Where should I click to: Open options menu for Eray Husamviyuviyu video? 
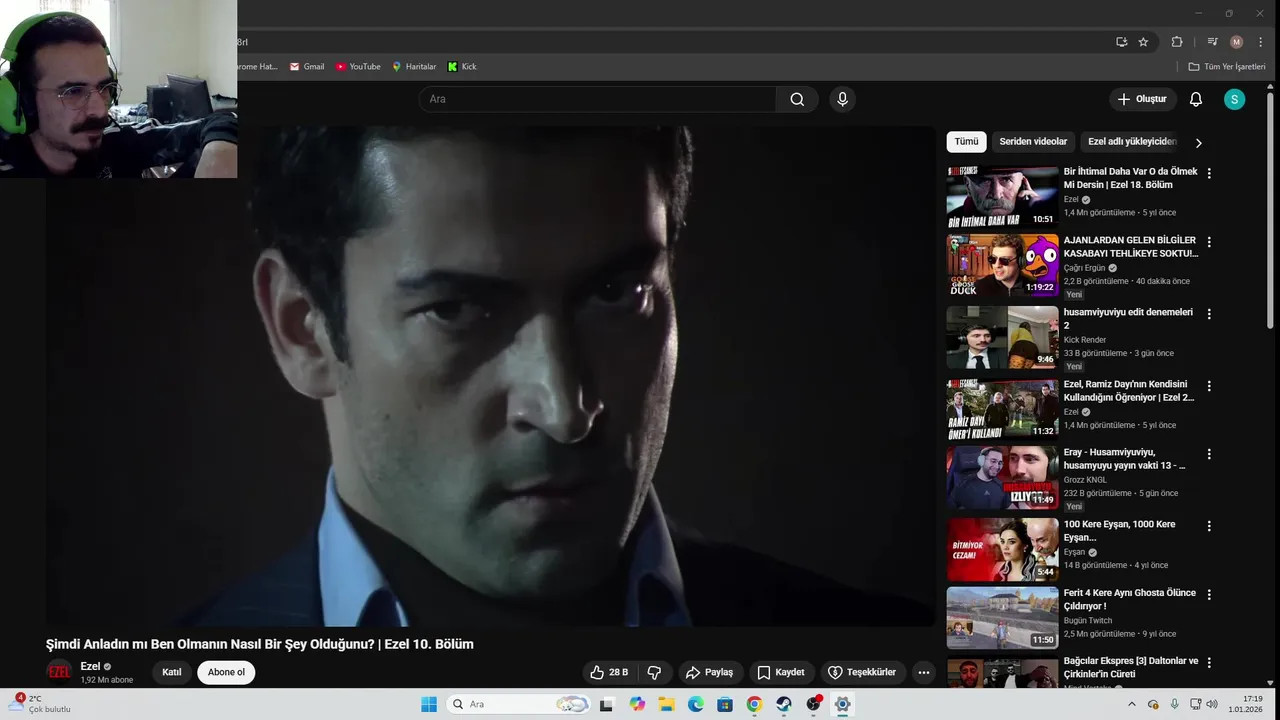[1209, 454]
